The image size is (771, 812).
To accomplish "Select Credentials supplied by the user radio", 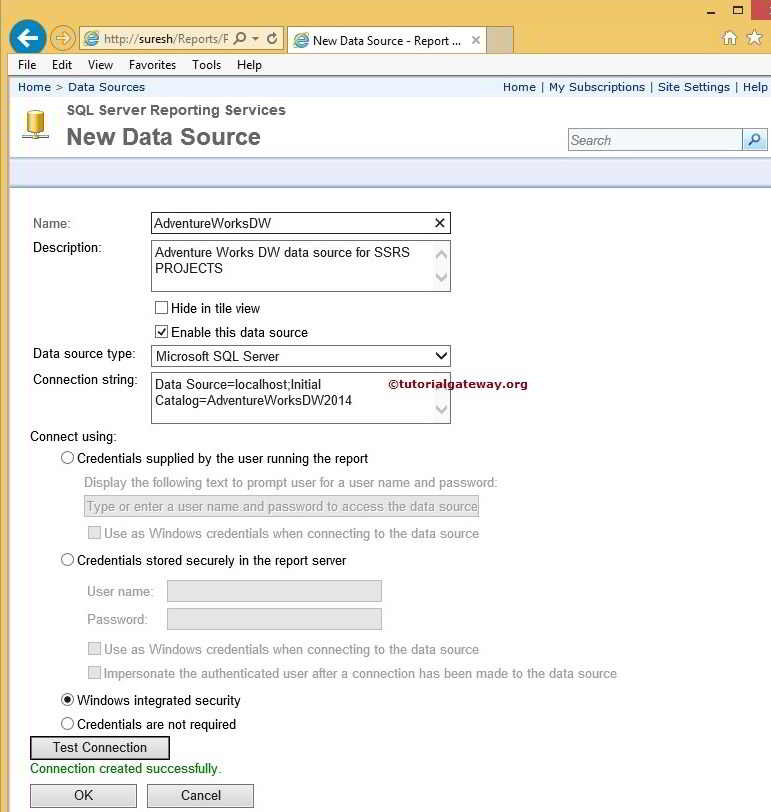I will pos(67,458).
